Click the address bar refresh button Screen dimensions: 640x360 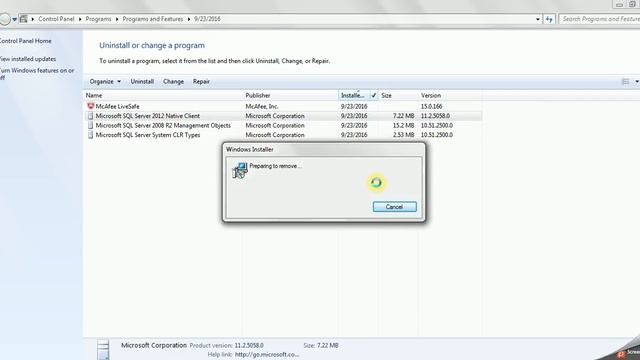tap(549, 19)
